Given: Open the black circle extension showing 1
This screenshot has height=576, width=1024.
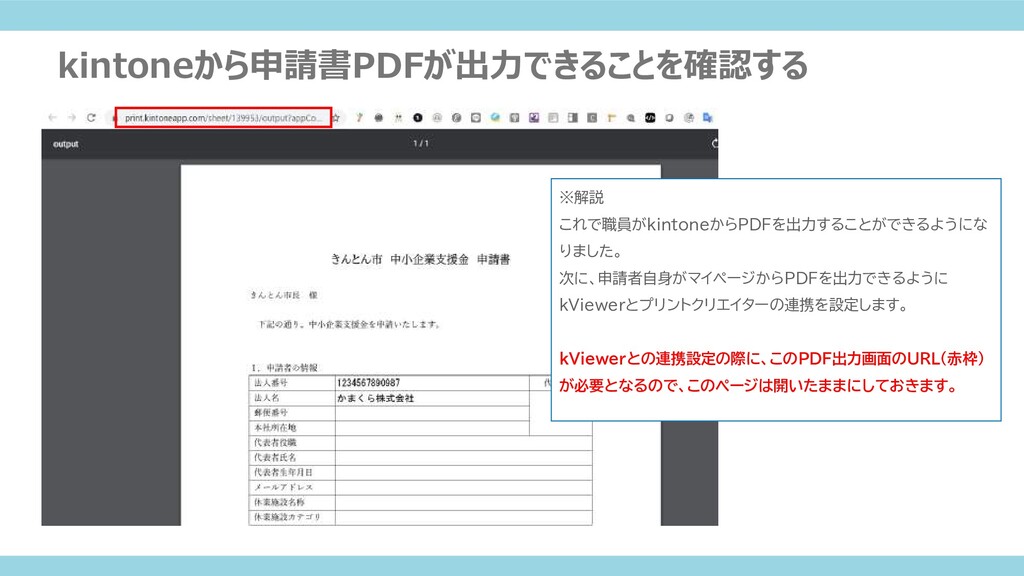Looking at the screenshot, I should point(418,118).
